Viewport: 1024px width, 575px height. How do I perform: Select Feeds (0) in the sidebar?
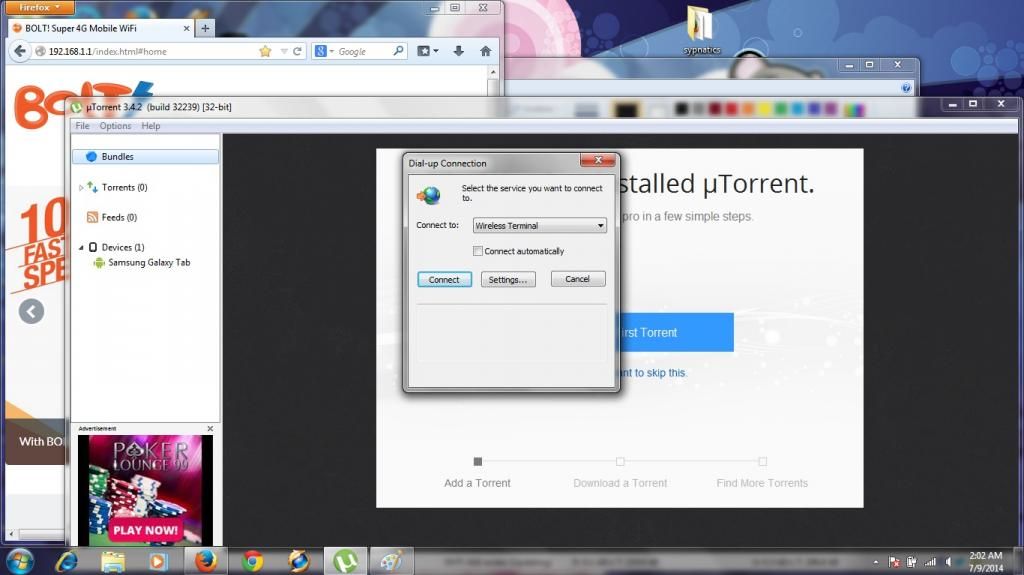[x=119, y=218]
